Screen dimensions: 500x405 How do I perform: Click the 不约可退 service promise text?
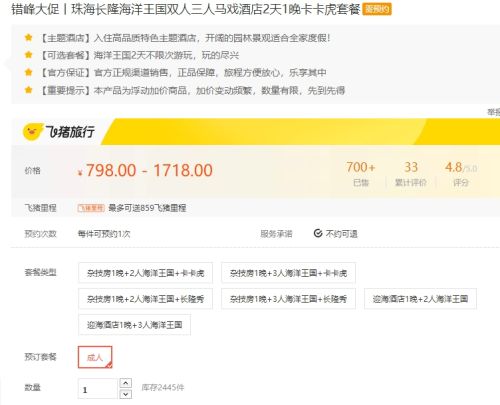pyautogui.click(x=341, y=234)
